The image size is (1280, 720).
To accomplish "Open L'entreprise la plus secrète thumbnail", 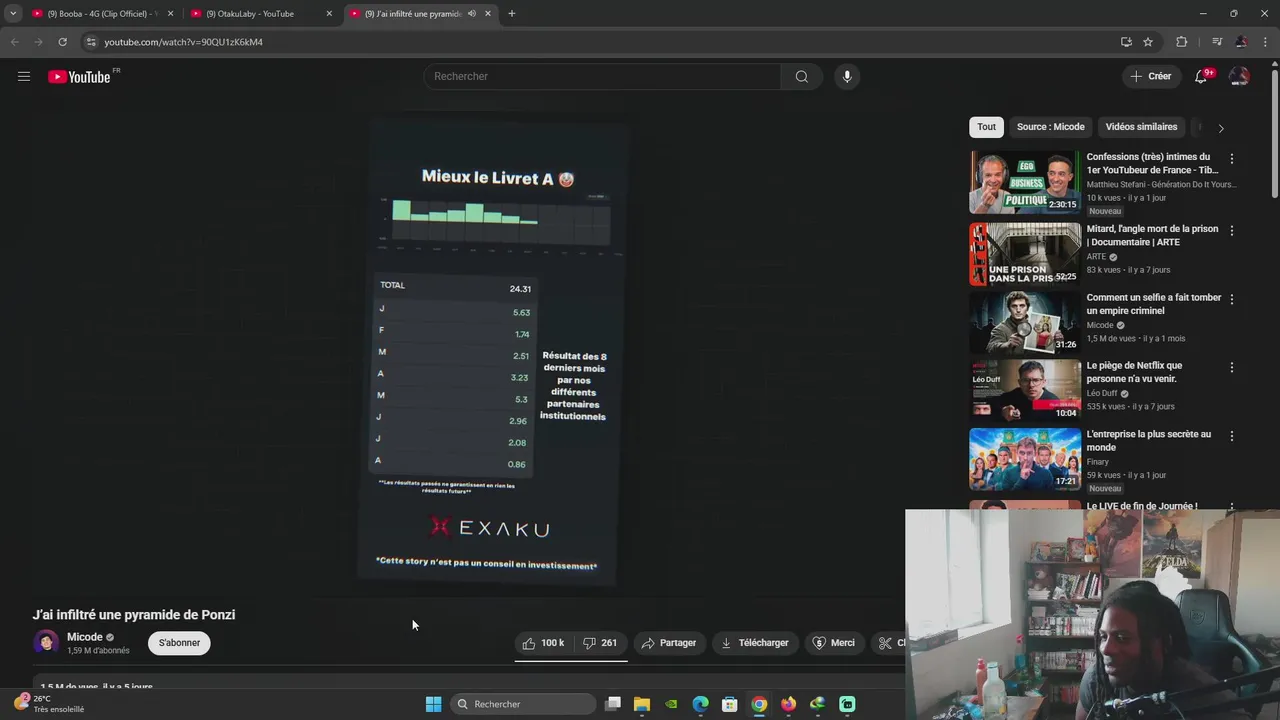I will 1025,460.
